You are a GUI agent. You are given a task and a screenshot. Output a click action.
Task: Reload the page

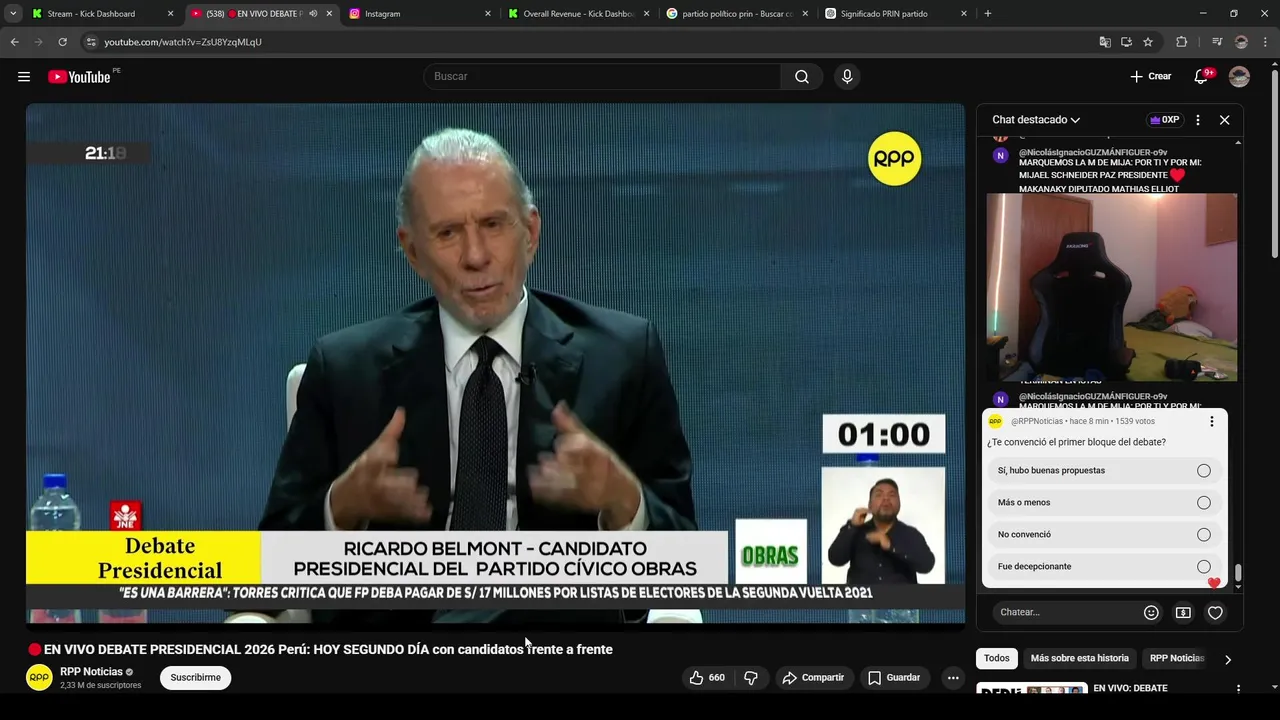[62, 42]
